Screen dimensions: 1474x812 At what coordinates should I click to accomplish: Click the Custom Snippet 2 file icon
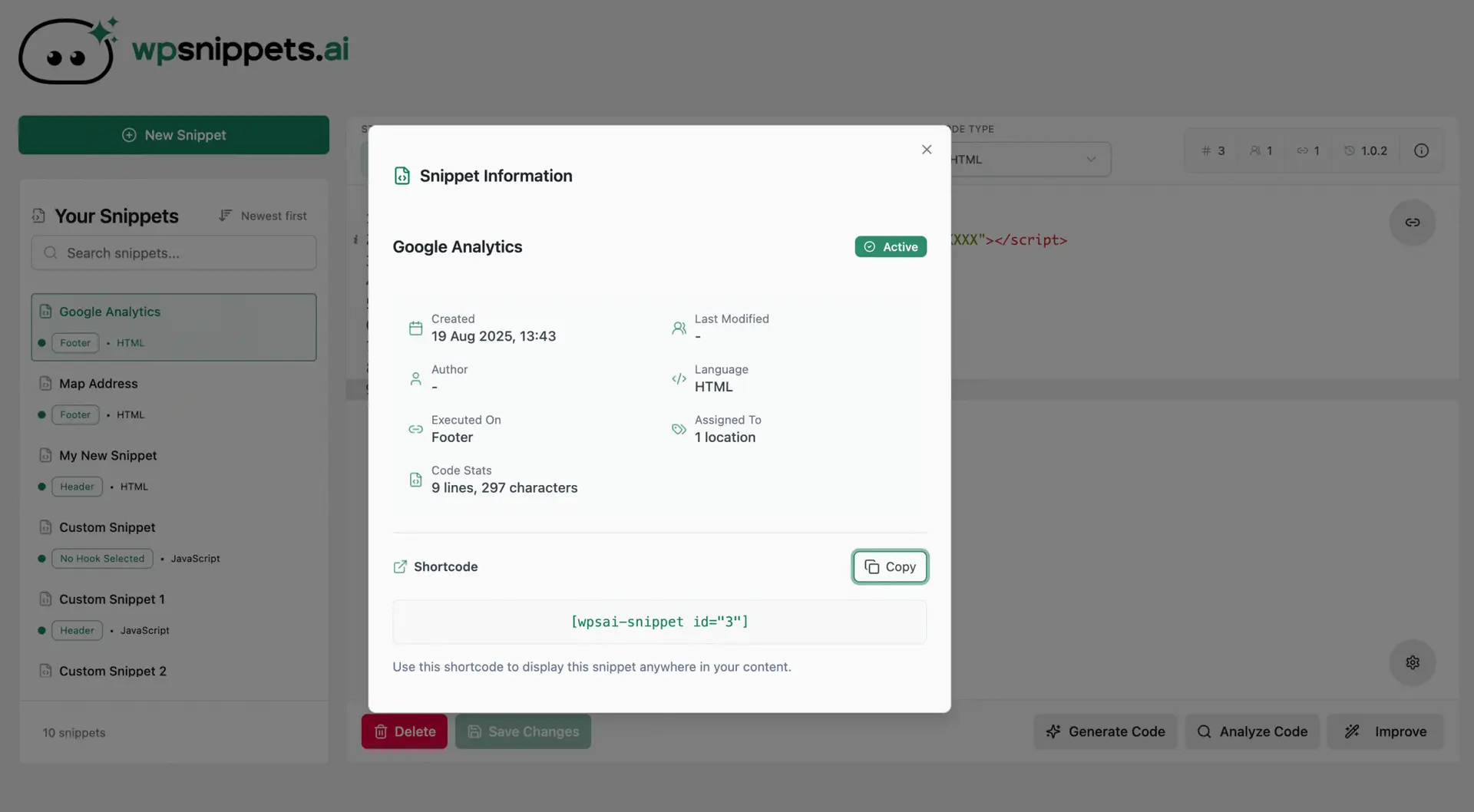coord(45,671)
